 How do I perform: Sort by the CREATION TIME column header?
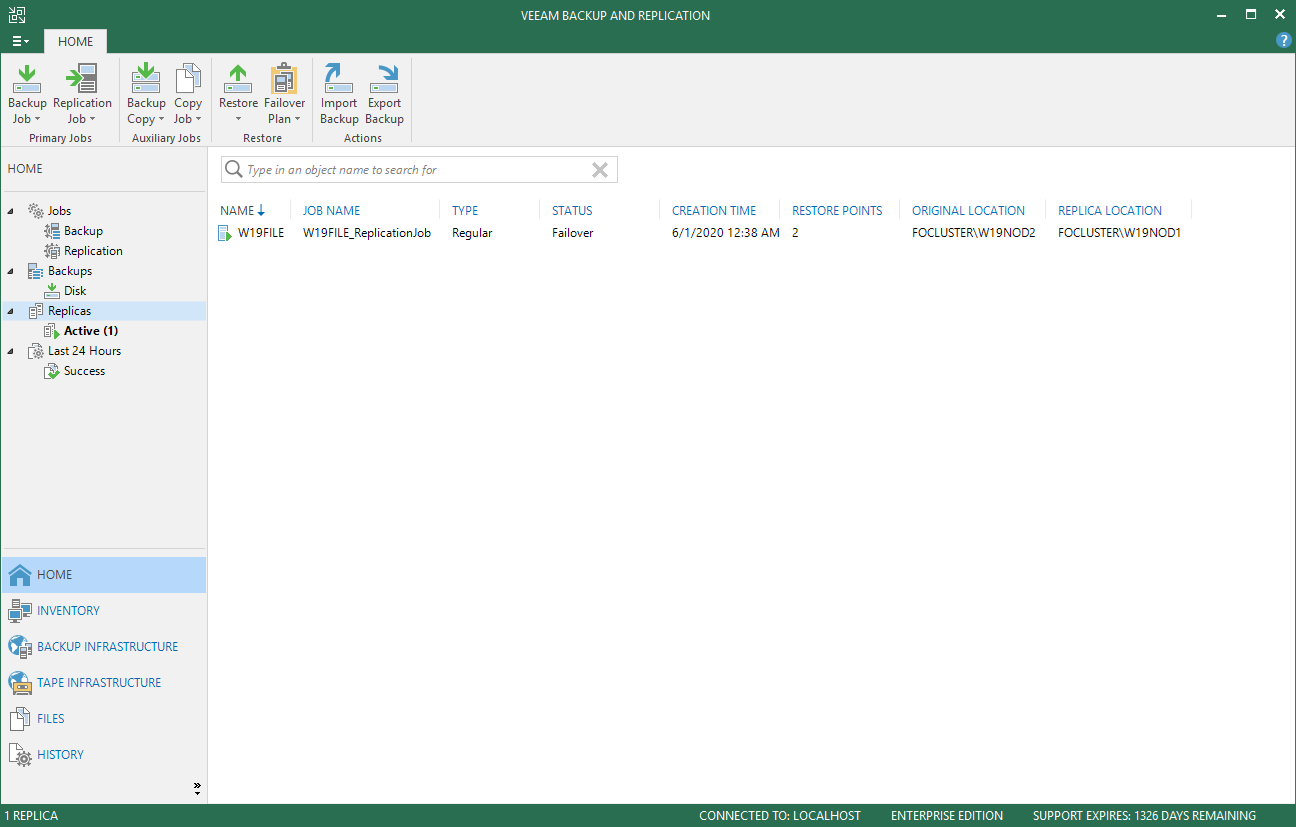(714, 211)
